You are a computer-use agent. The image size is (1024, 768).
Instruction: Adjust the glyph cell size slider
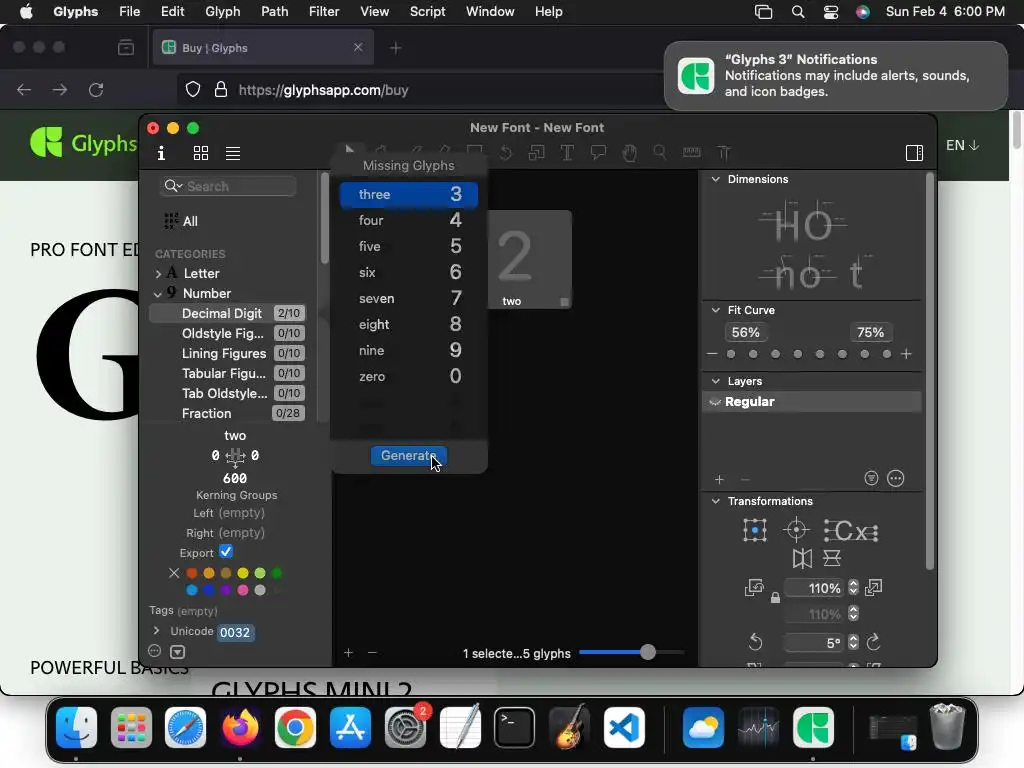point(647,652)
